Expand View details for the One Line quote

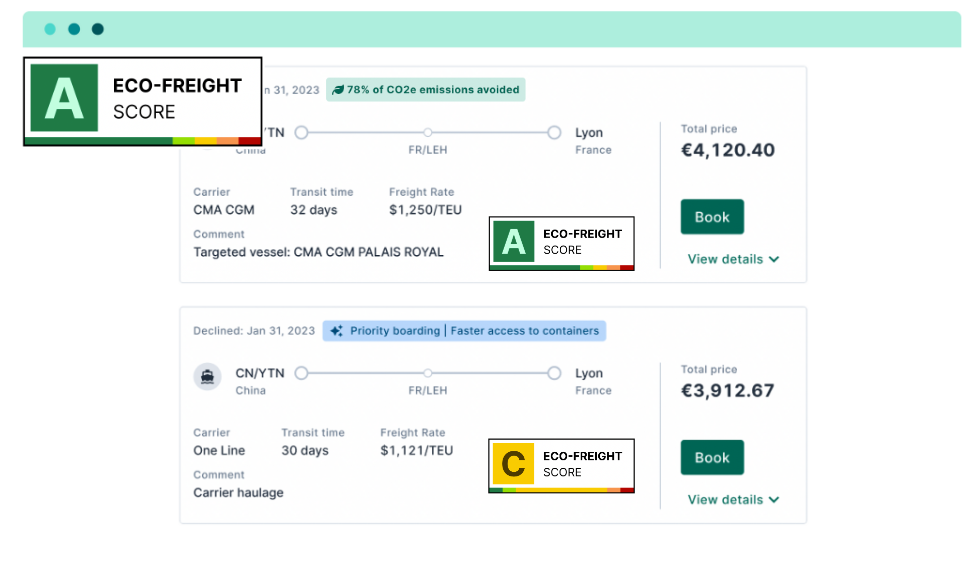click(x=733, y=500)
